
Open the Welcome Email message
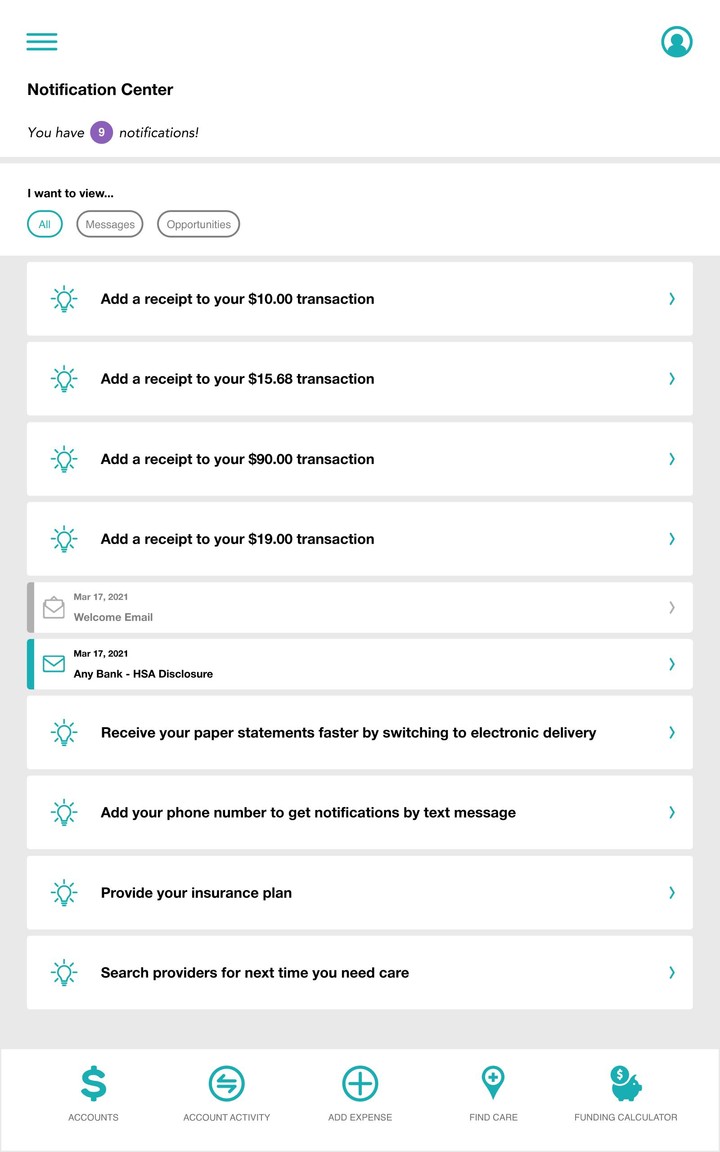[x=113, y=617]
